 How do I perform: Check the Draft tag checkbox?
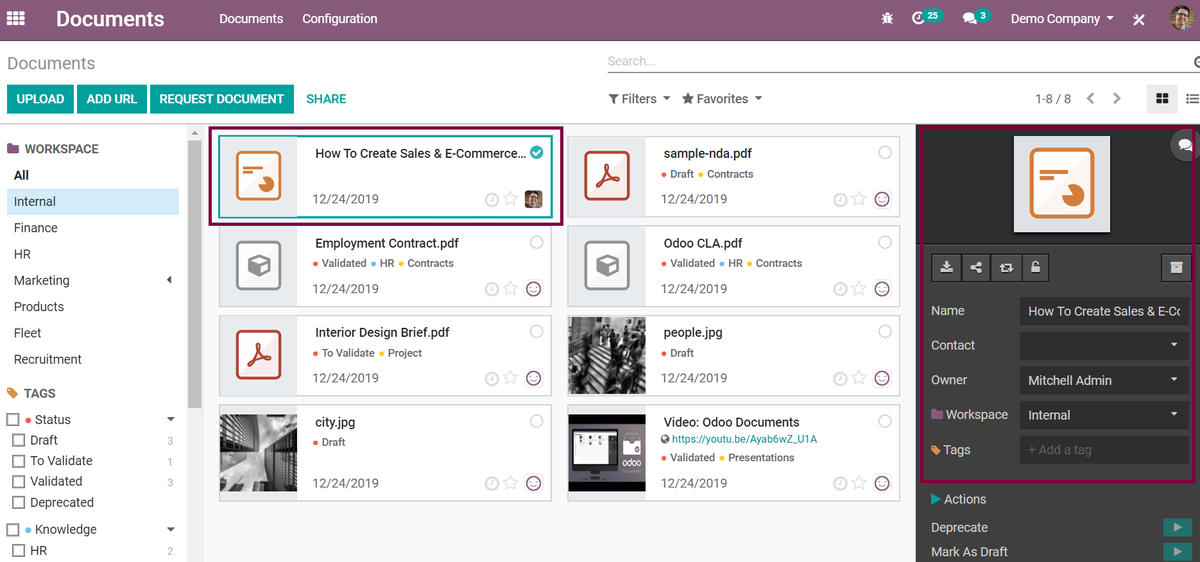(x=18, y=441)
